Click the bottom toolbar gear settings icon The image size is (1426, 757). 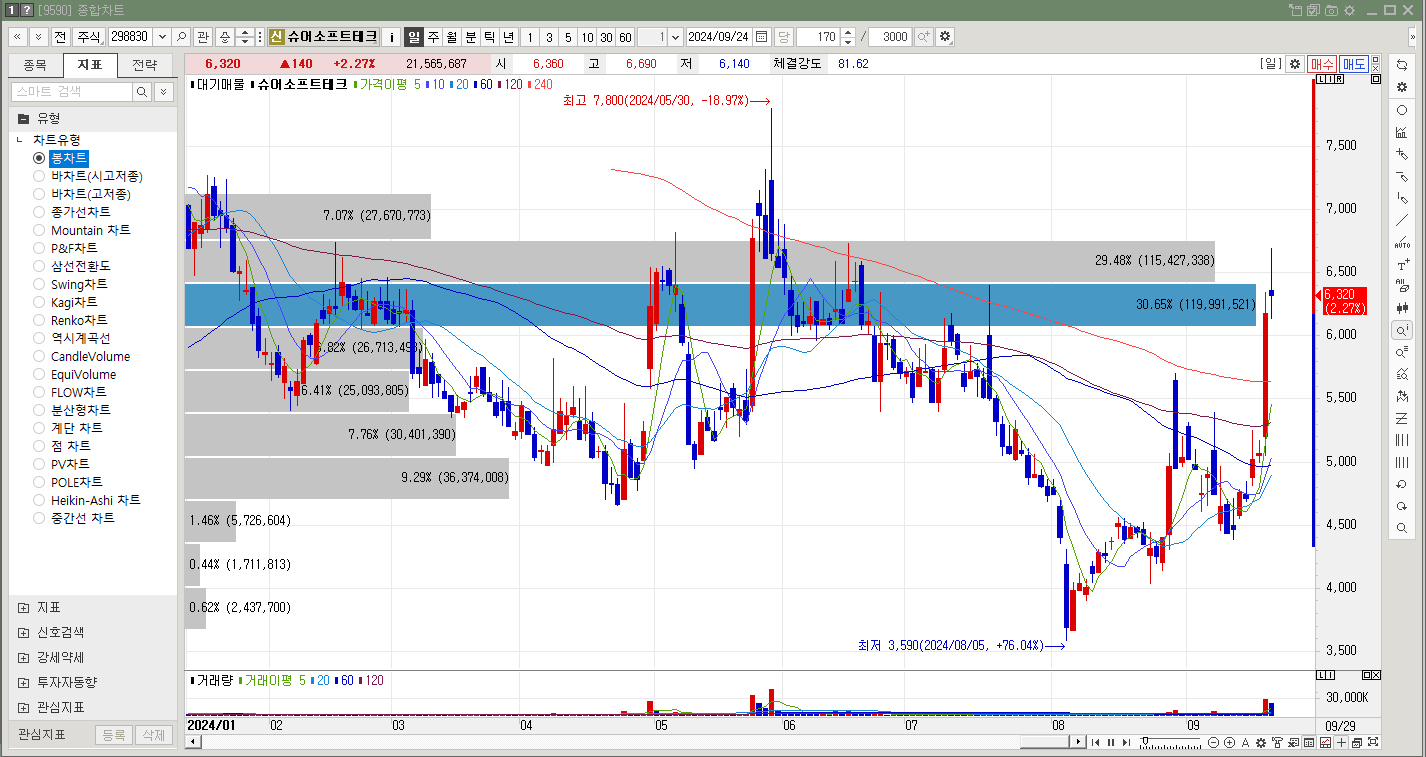(x=1261, y=742)
